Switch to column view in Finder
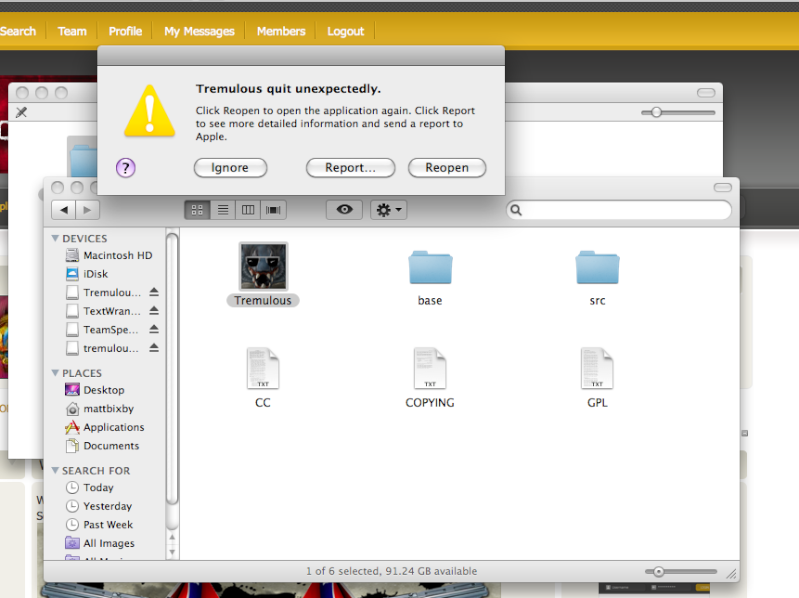The height and width of the screenshot is (598, 799). click(x=248, y=210)
